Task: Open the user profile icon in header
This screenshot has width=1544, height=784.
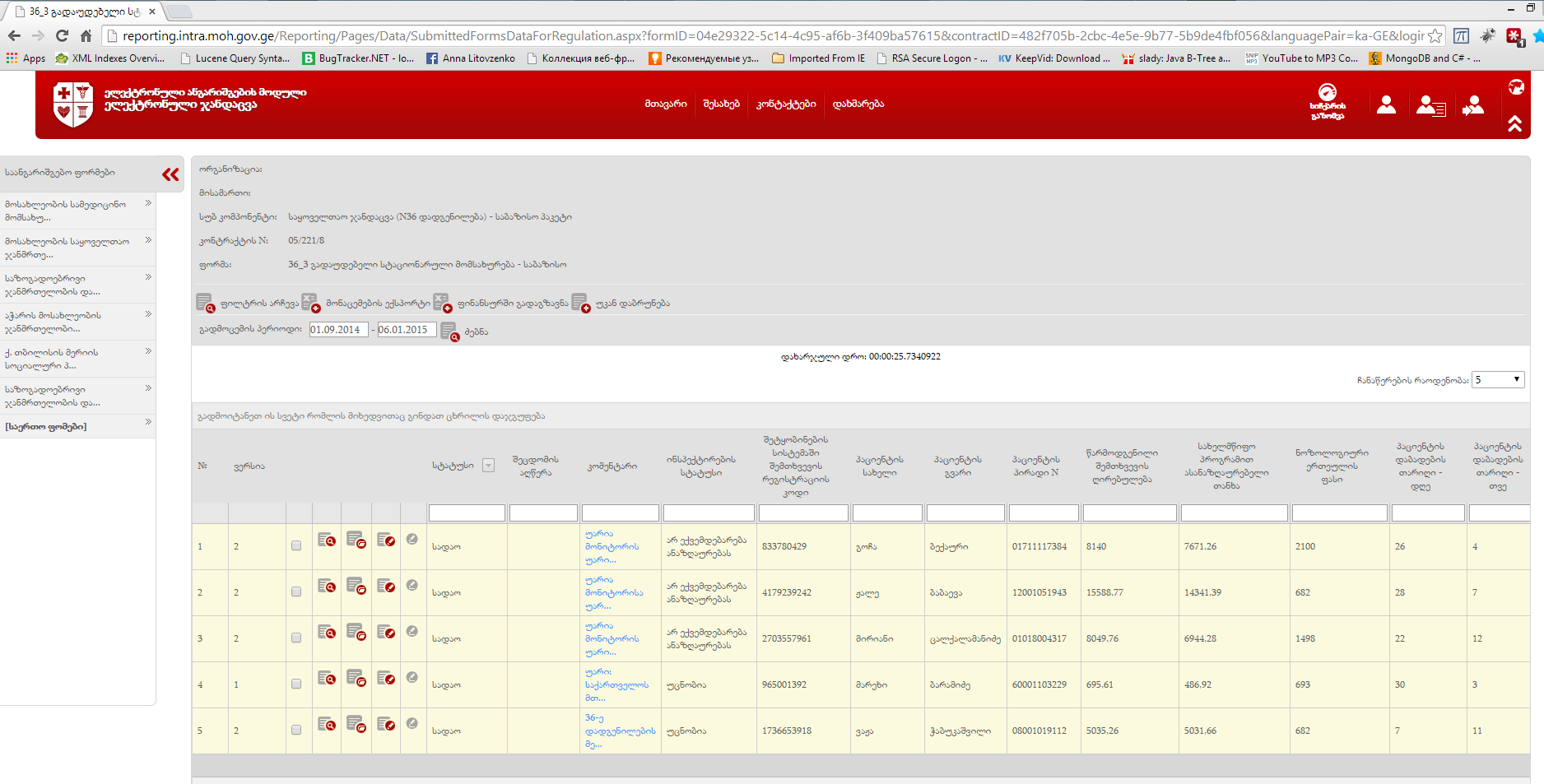Action: click(x=1386, y=105)
